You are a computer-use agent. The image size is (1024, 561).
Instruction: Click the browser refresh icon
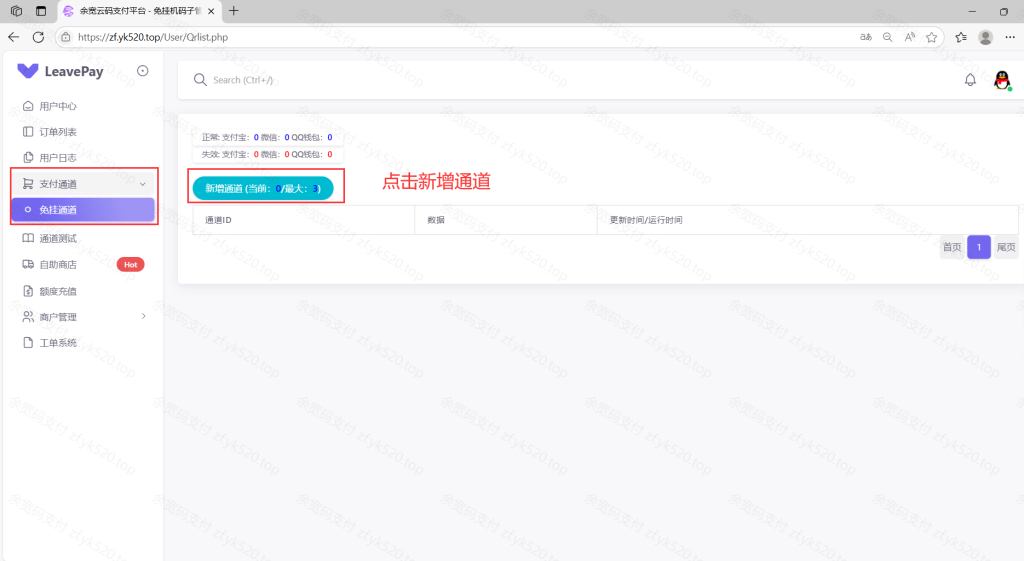point(38,37)
